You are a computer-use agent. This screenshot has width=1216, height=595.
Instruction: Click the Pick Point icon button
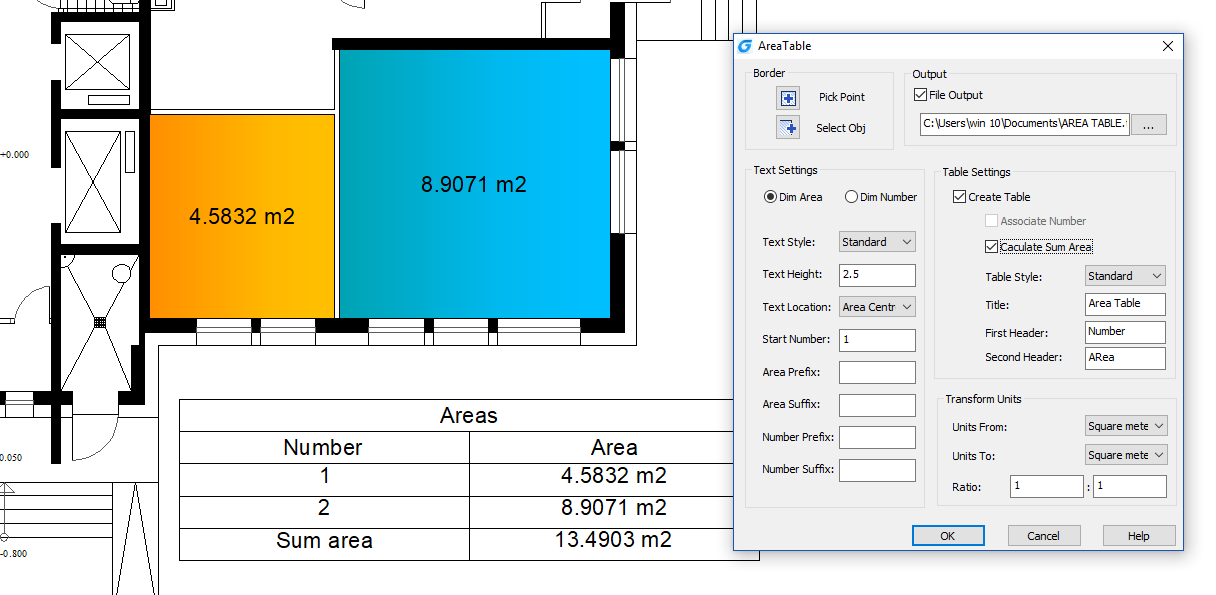pyautogui.click(x=789, y=98)
